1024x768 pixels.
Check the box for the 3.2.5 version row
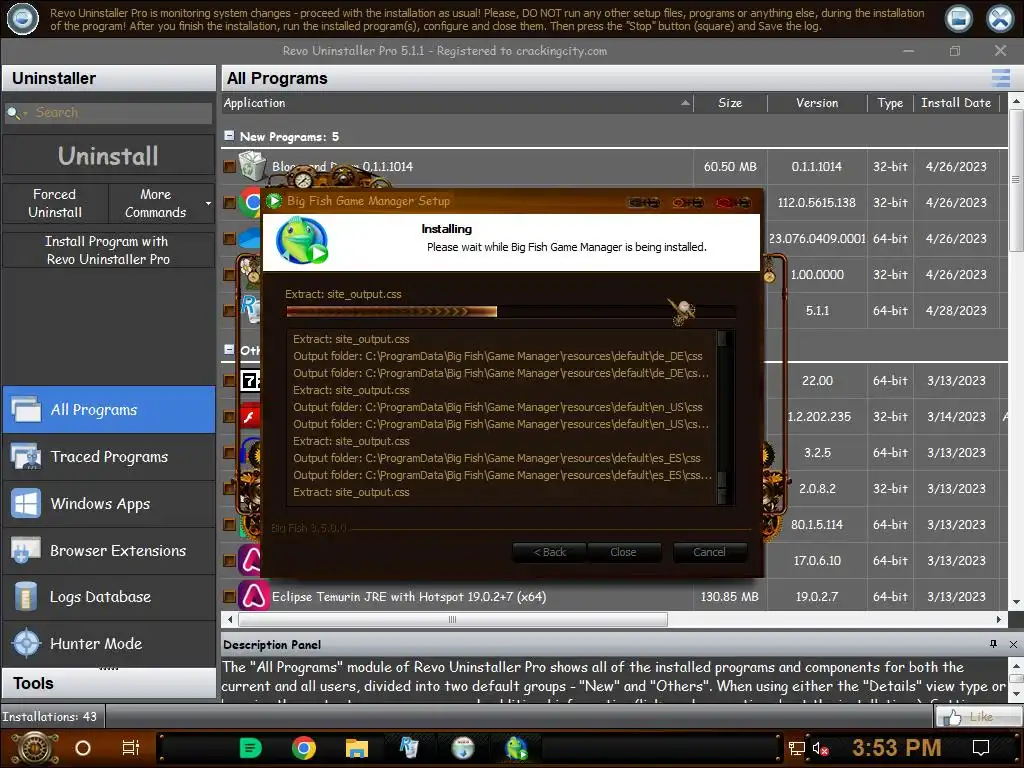click(229, 453)
